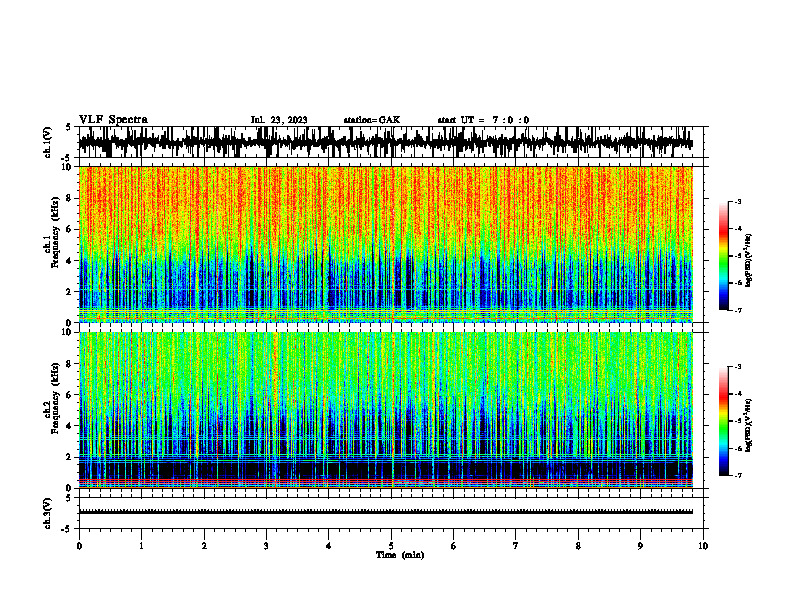Click the "ch.3(V)" axis label
The height and width of the screenshot is (612, 792).
tap(48, 513)
